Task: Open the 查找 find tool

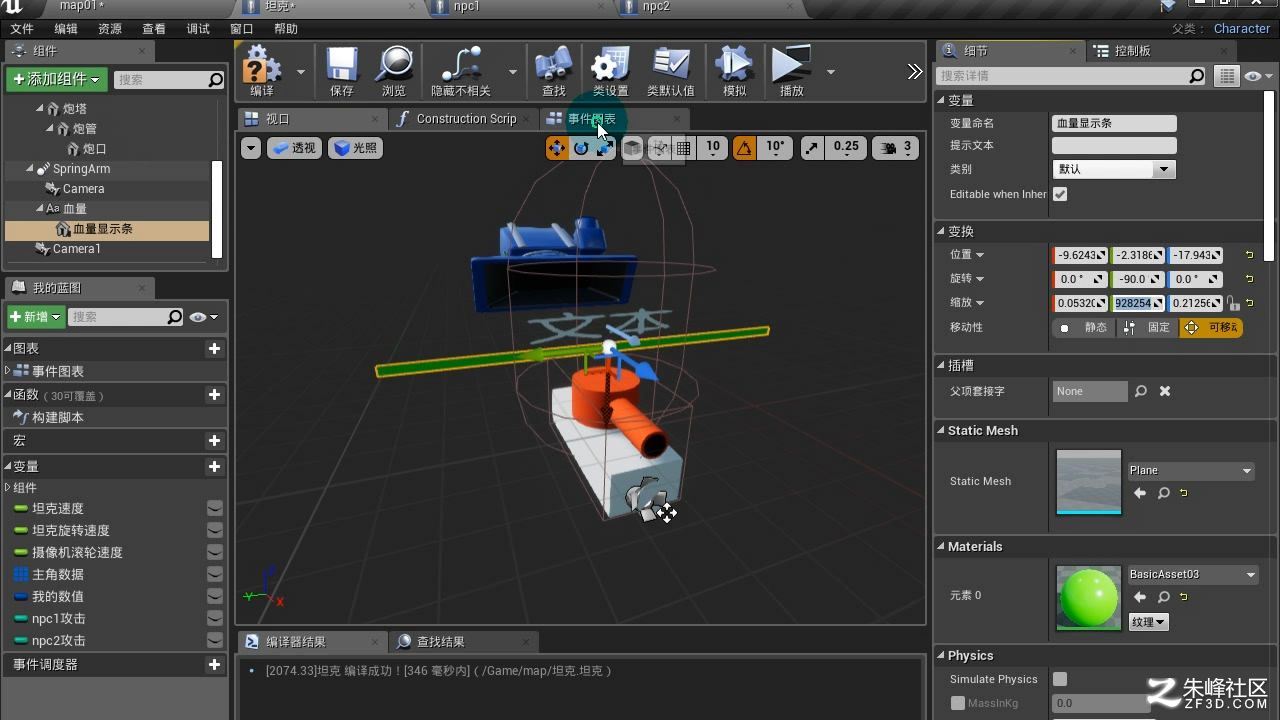Action: 554,71
